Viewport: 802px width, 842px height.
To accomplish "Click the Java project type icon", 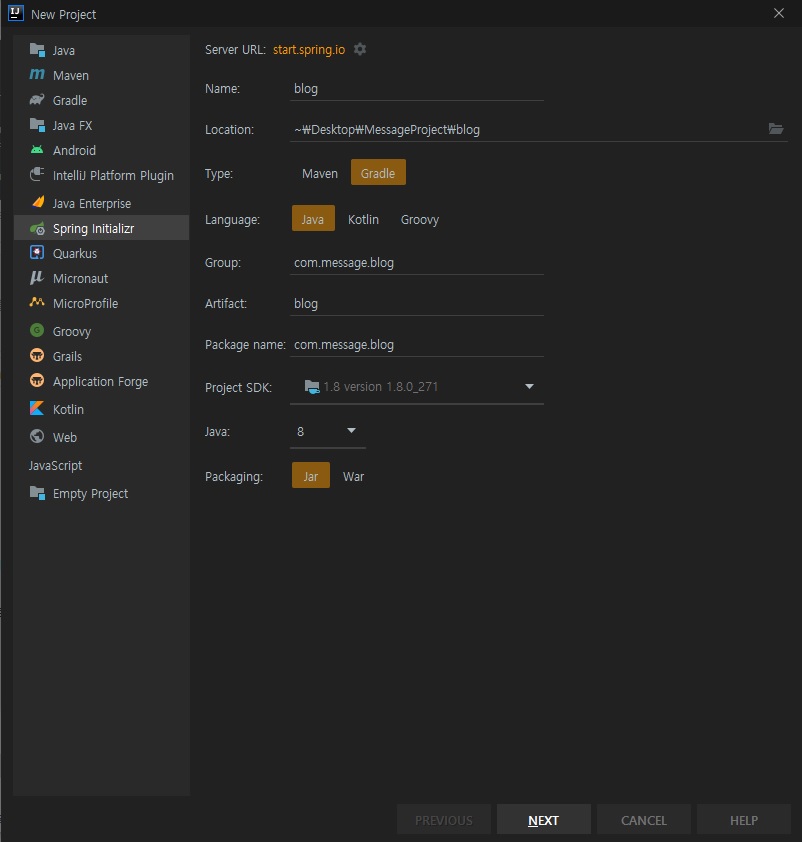I will [37, 50].
